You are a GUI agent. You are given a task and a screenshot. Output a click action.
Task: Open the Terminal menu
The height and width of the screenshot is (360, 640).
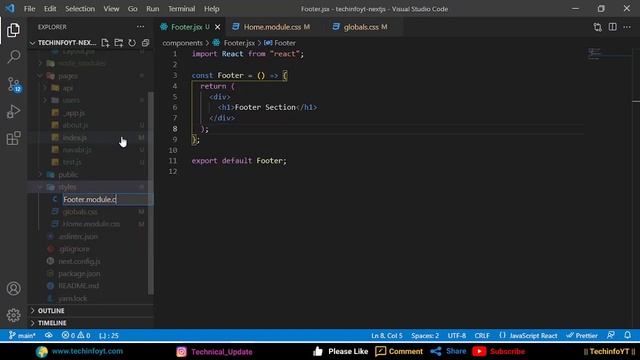tap(182, 9)
